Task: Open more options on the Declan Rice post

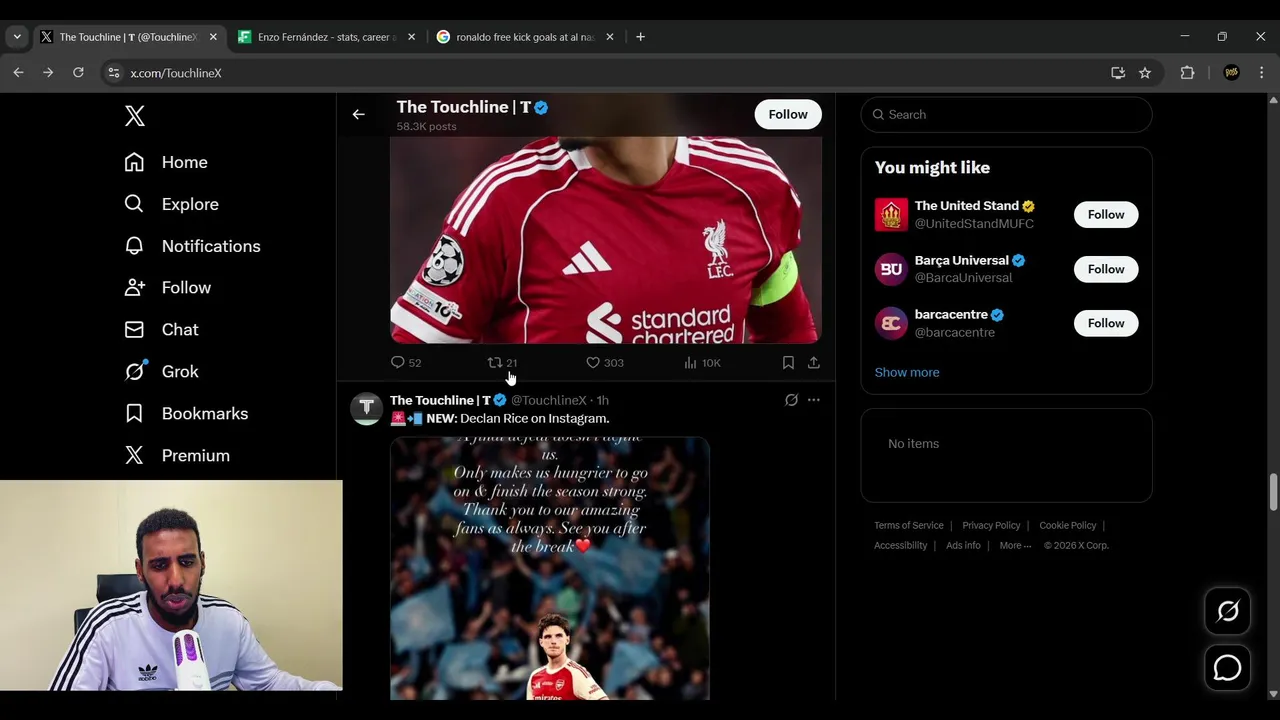Action: coord(814,400)
